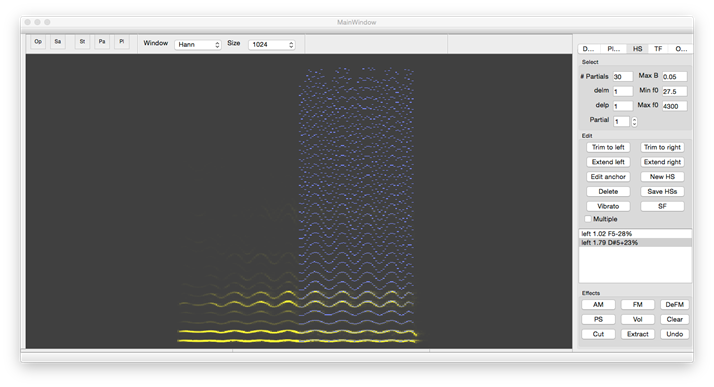Click the Extract effect button

point(638,334)
